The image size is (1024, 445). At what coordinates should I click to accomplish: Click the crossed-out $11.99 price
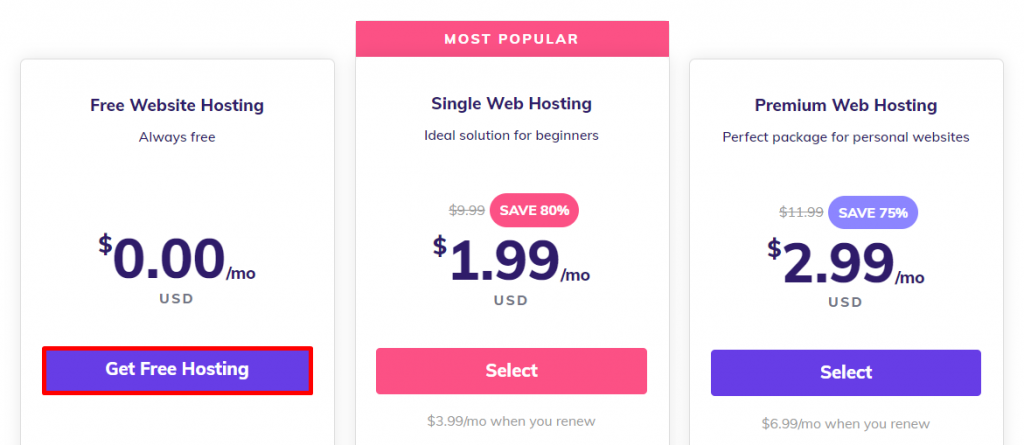pyautogui.click(x=802, y=212)
